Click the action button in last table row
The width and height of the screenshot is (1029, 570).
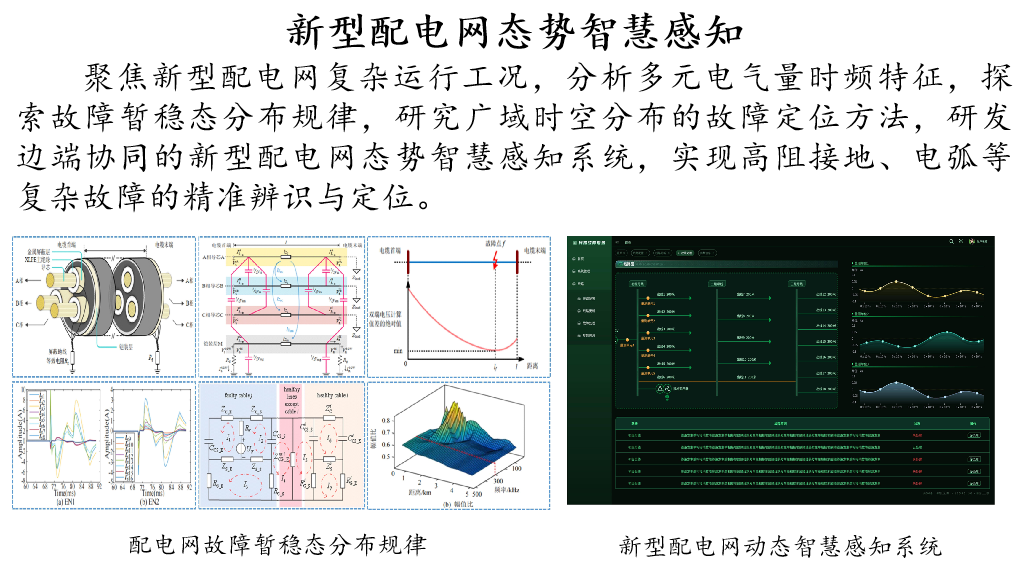pyautogui.click(x=973, y=482)
